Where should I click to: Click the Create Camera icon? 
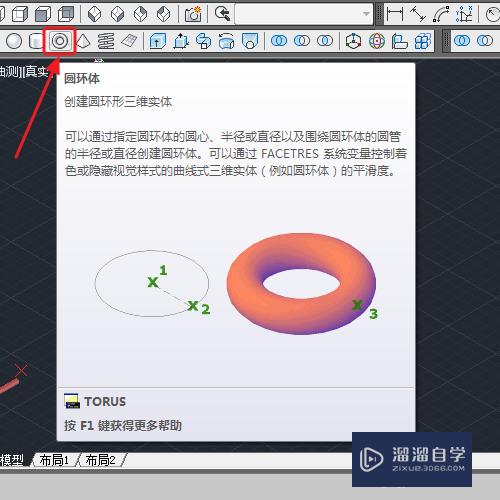click(193, 14)
